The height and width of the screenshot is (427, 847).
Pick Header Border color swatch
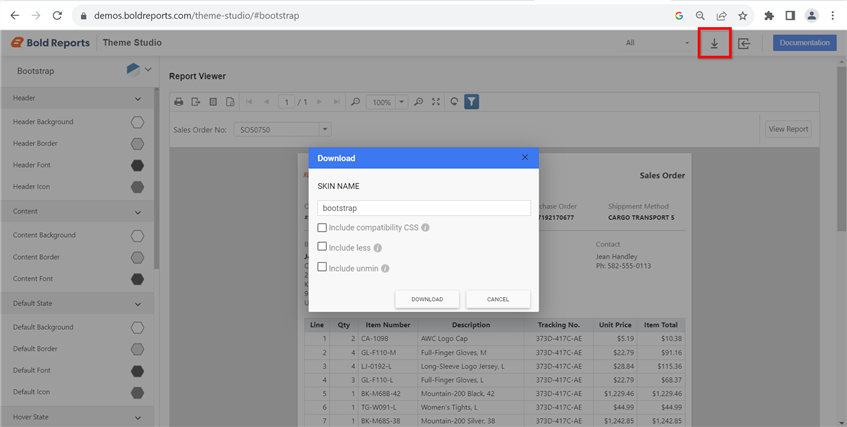click(x=137, y=144)
